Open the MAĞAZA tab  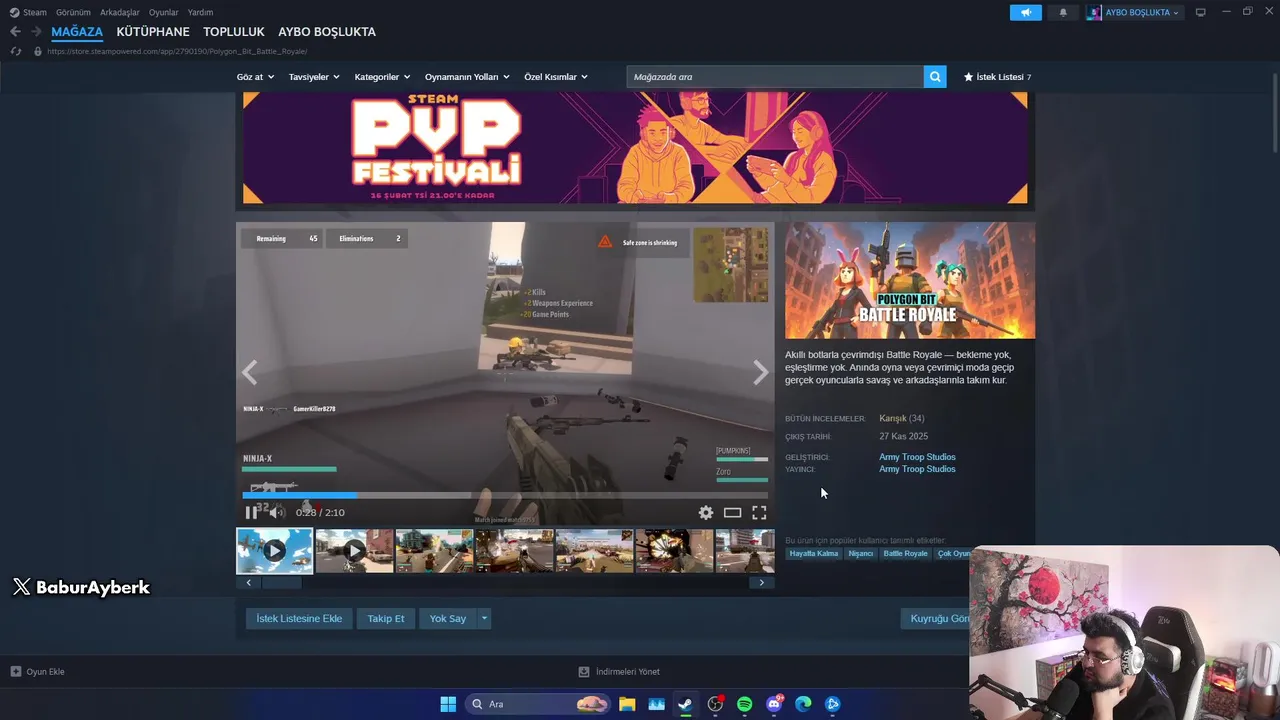[77, 32]
